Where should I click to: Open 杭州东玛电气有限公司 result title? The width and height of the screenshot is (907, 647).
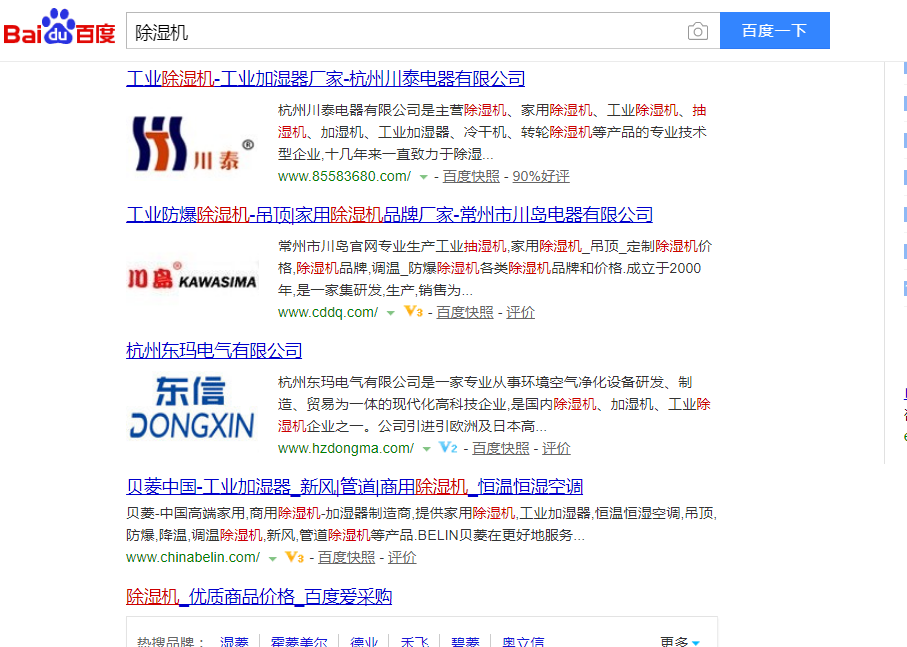point(214,351)
